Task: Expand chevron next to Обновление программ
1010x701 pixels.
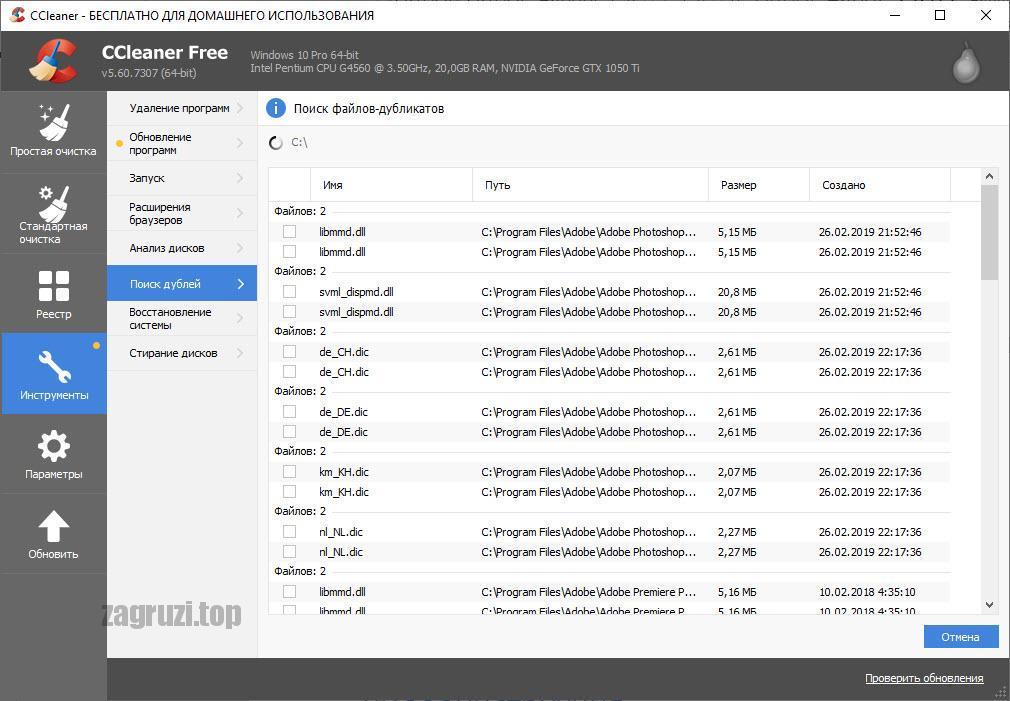Action: point(240,143)
